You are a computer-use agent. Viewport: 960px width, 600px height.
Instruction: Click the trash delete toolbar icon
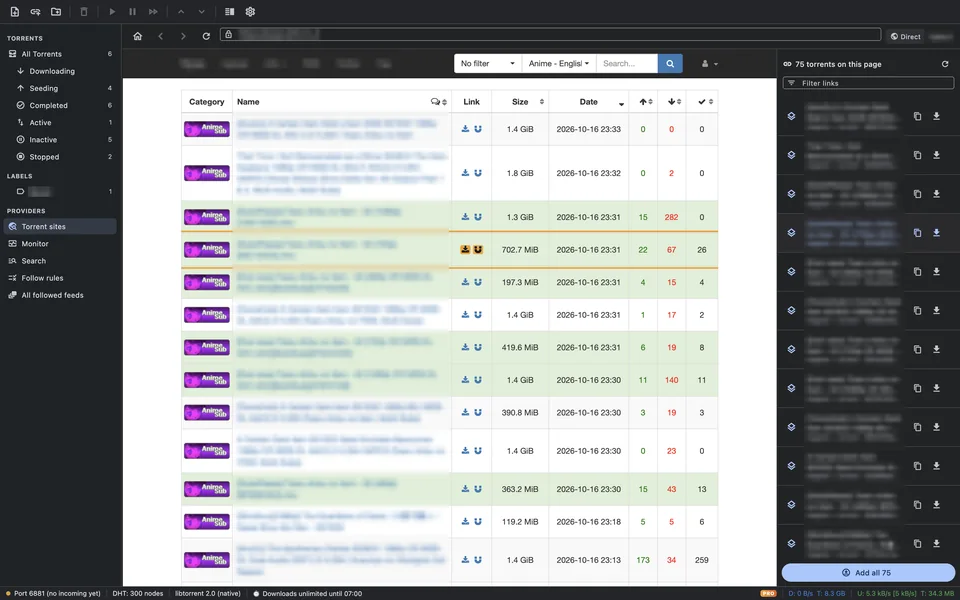84,12
